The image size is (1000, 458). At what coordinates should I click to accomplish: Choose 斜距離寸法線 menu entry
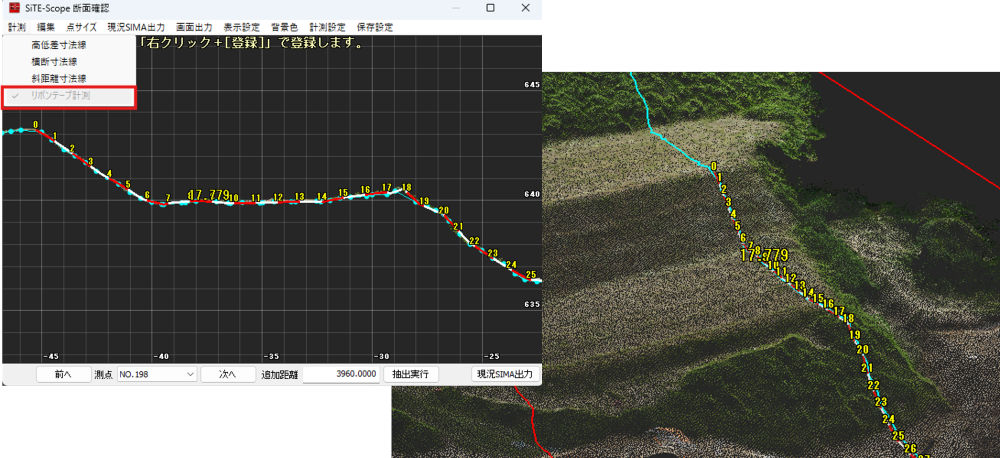[x=59, y=78]
